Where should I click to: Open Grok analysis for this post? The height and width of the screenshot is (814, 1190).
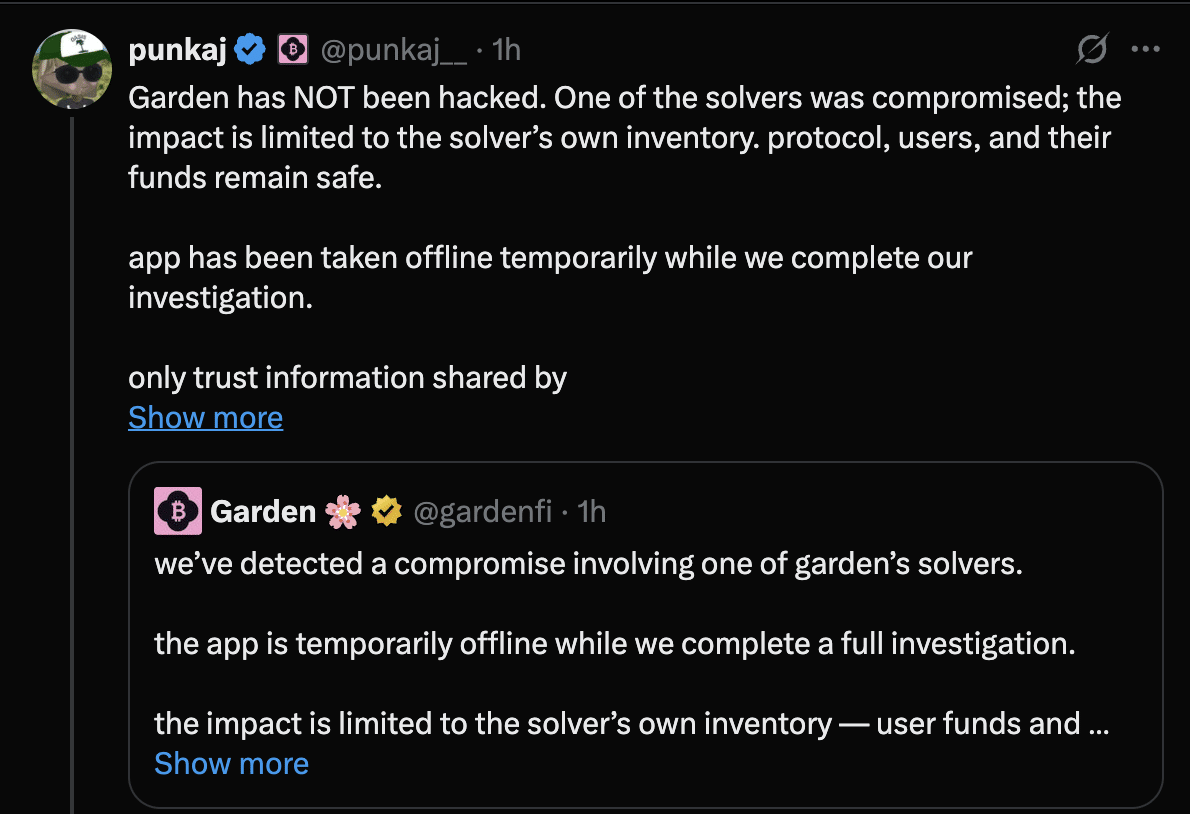click(x=1092, y=48)
